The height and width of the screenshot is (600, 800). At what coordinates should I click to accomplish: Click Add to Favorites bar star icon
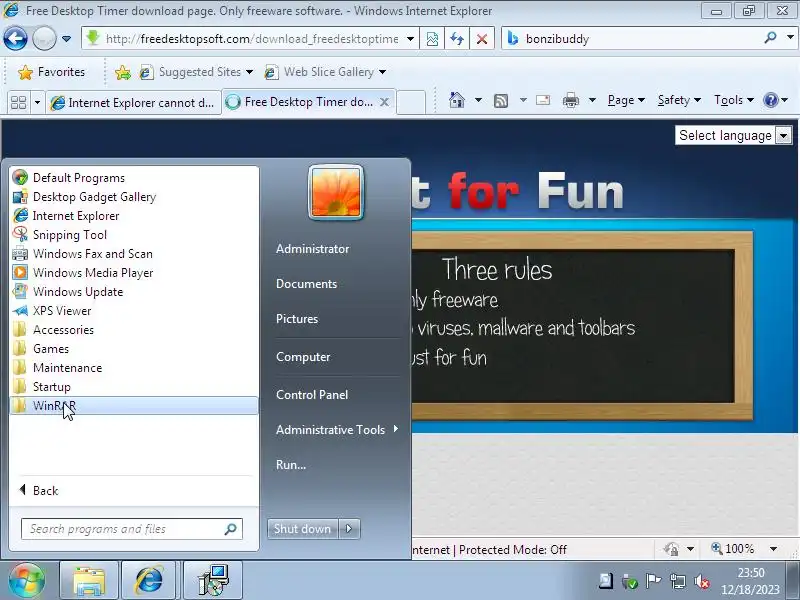(122, 72)
